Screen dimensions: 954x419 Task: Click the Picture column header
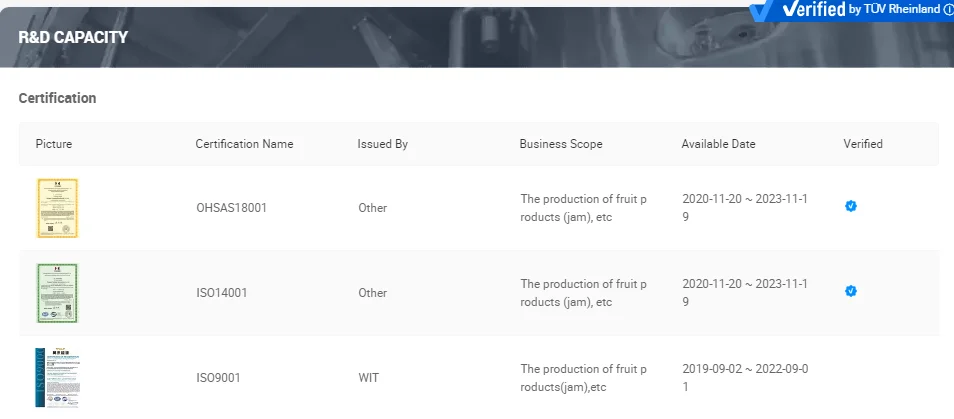pyautogui.click(x=54, y=144)
